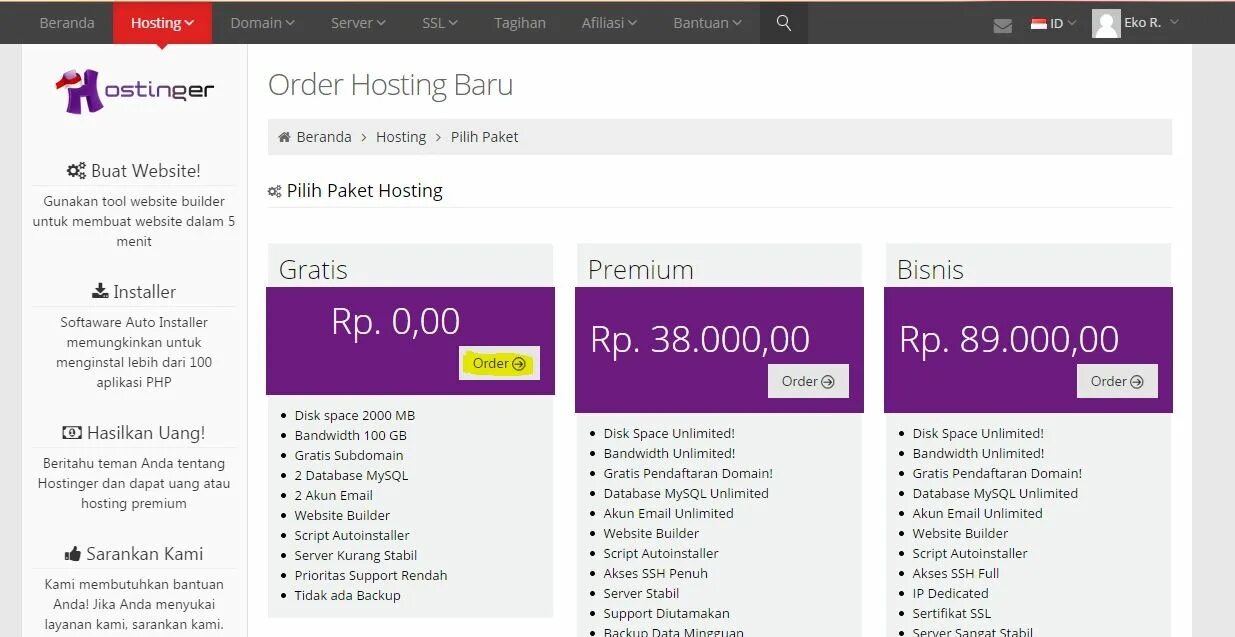Go to Beranda in navbar
The width and height of the screenshot is (1235, 637).
pyautogui.click(x=67, y=22)
